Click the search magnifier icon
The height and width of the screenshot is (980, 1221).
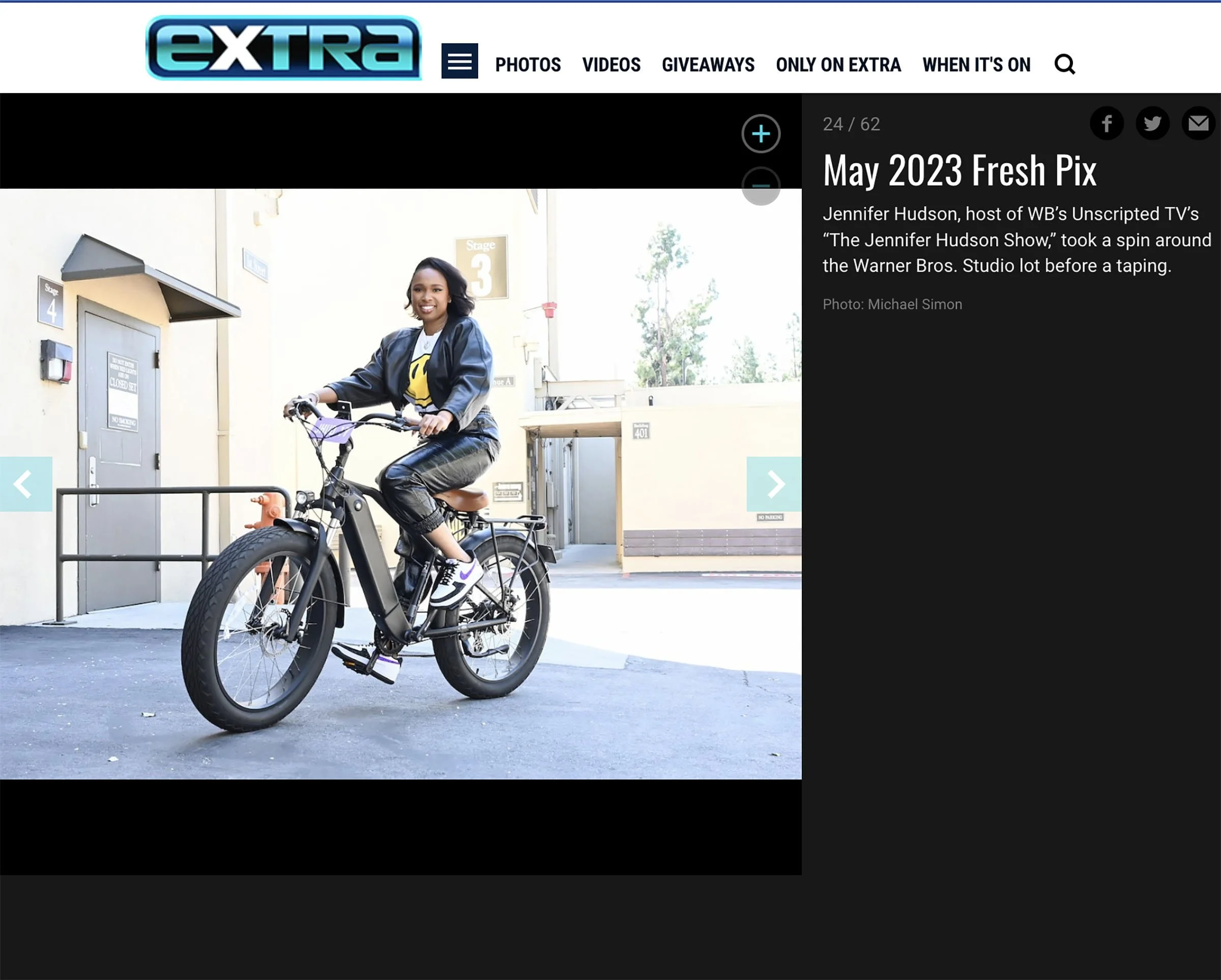[1065, 64]
